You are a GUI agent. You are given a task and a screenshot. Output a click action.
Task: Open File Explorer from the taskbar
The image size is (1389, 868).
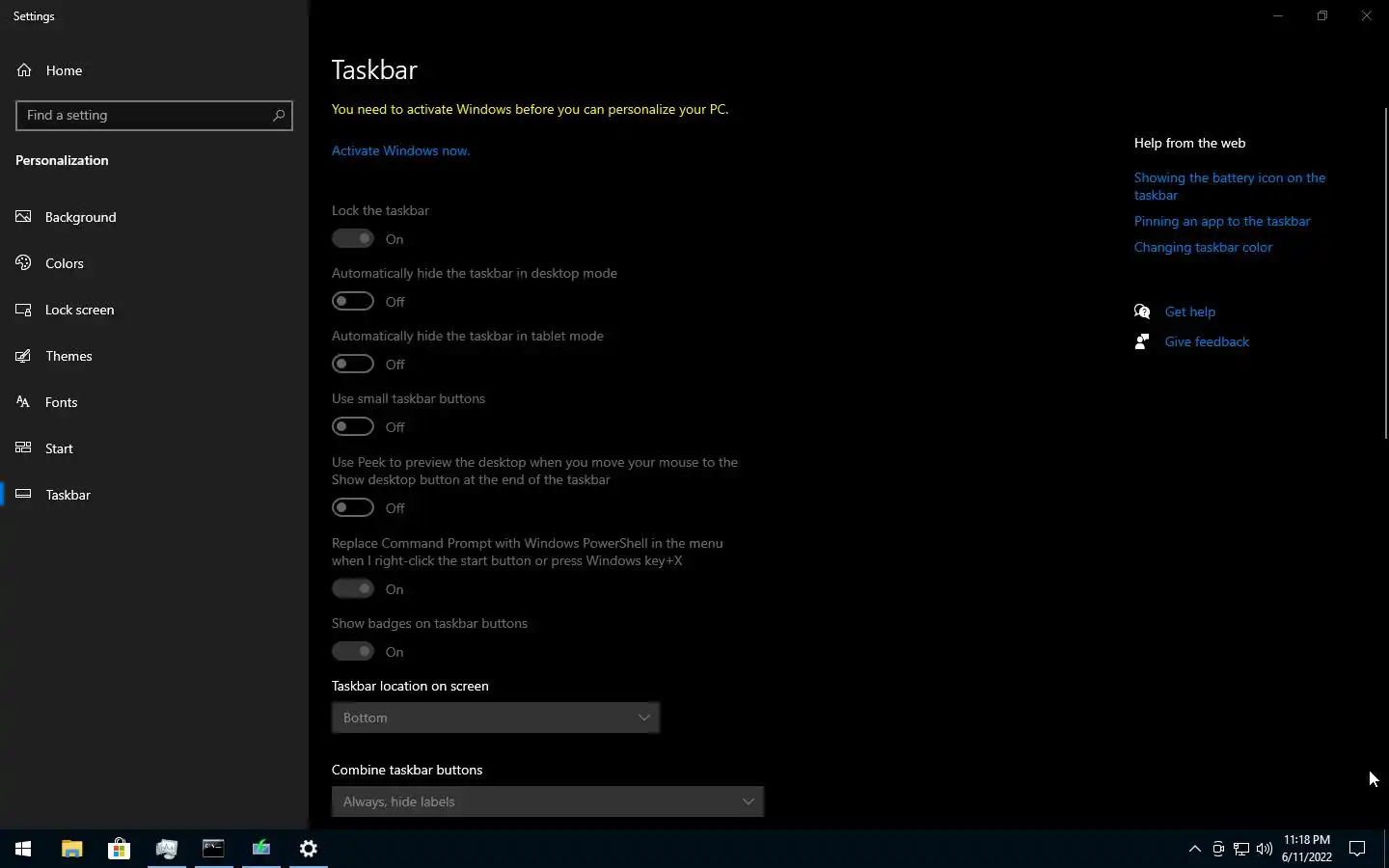coord(71,849)
